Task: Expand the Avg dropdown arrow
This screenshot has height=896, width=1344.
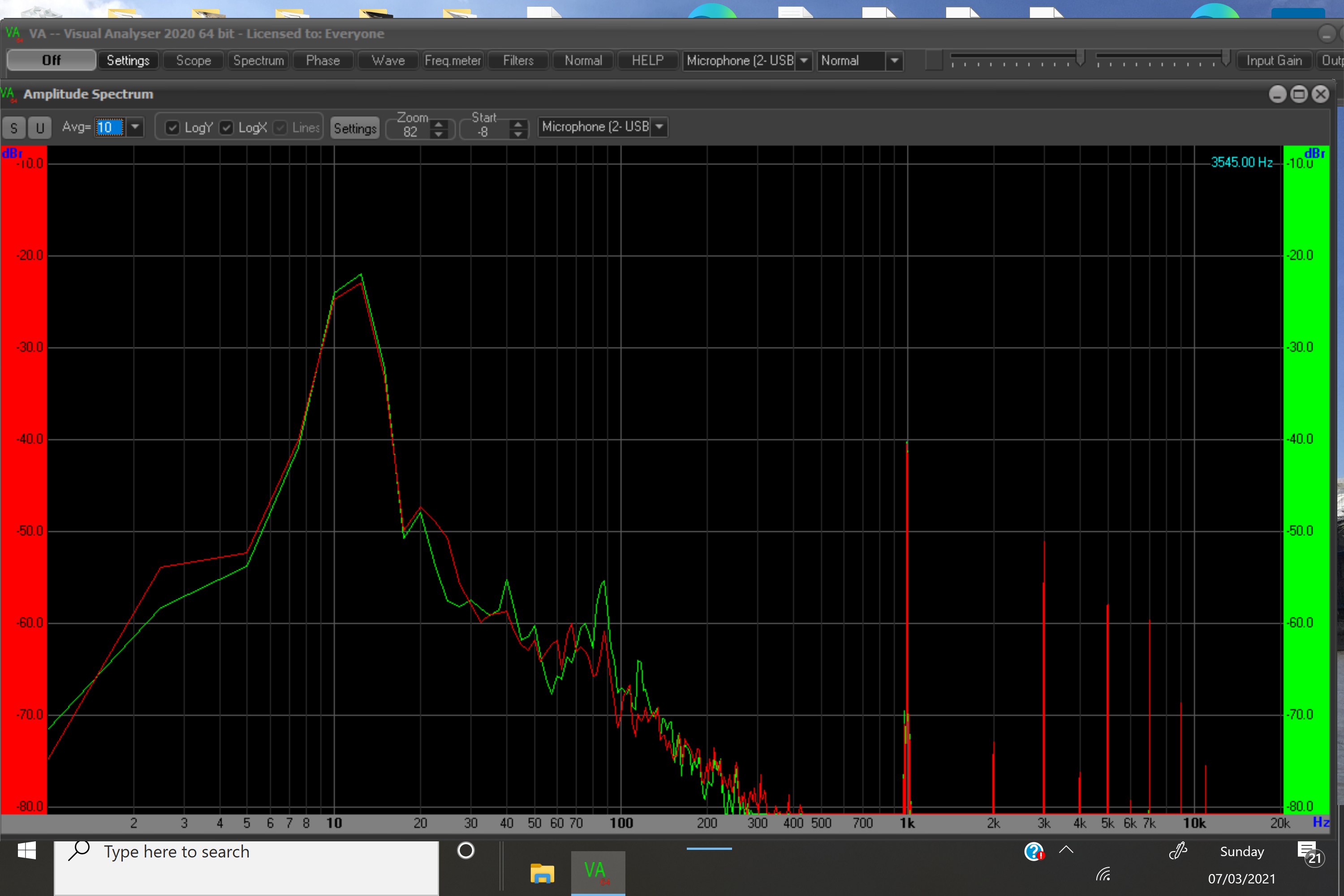Action: pyautogui.click(x=135, y=127)
